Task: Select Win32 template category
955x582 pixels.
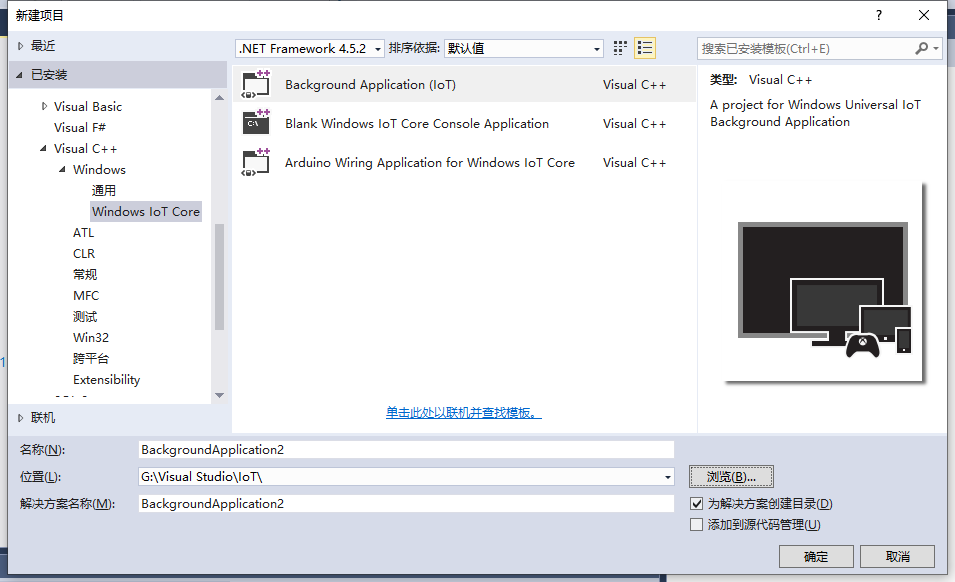Action: (x=91, y=337)
